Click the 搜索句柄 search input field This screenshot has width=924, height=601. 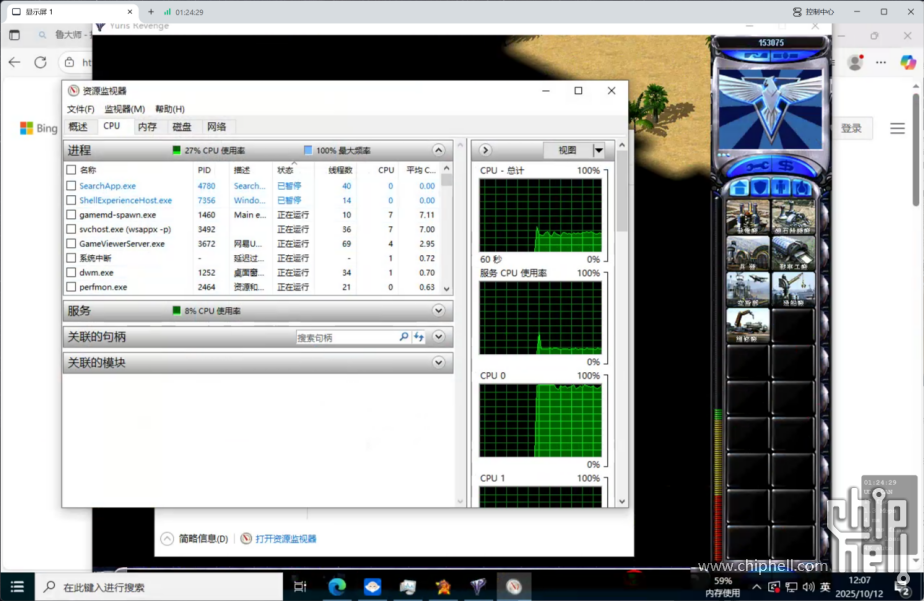346,338
